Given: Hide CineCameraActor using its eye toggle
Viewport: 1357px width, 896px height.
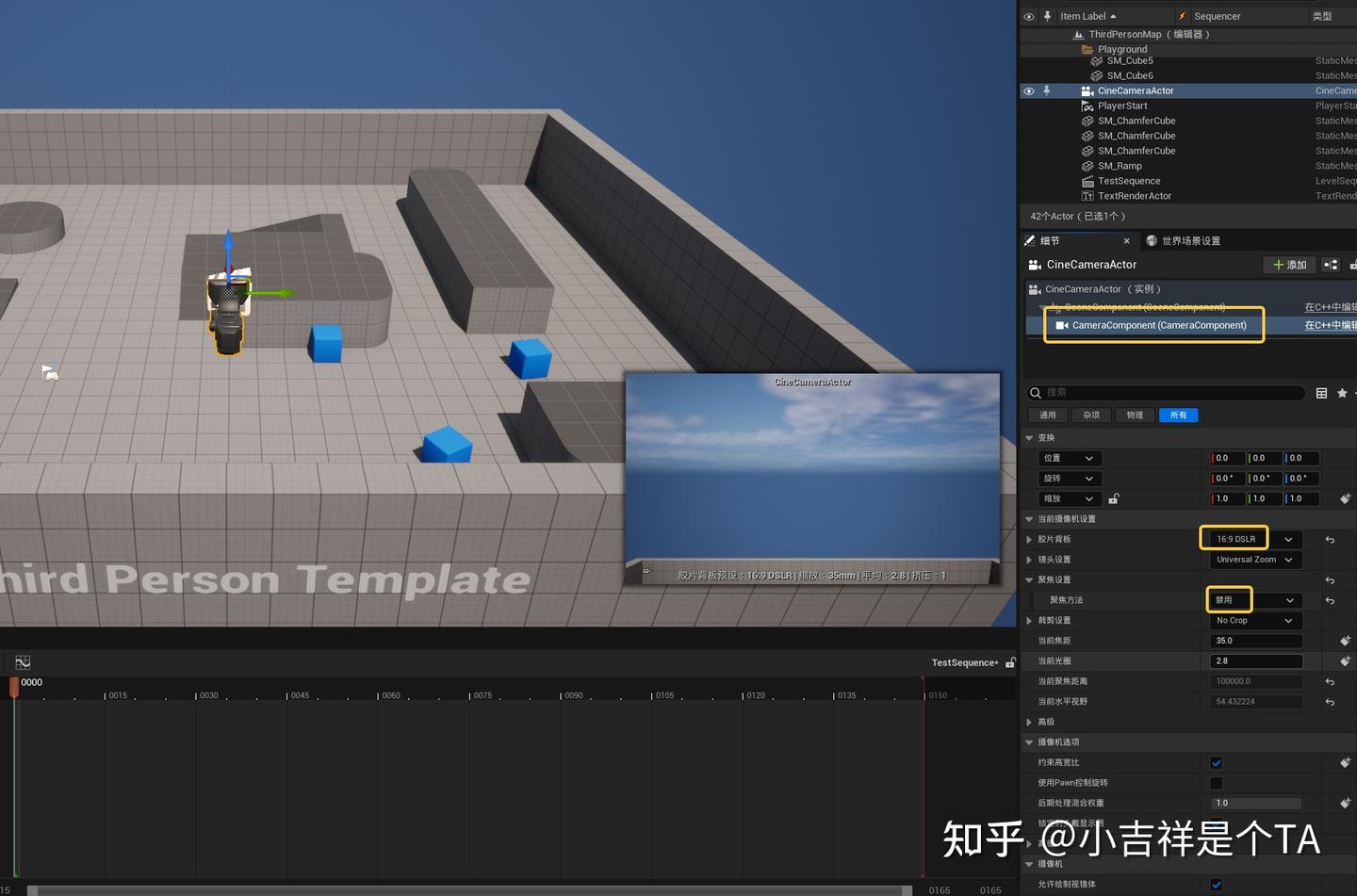Looking at the screenshot, I should pos(1028,90).
